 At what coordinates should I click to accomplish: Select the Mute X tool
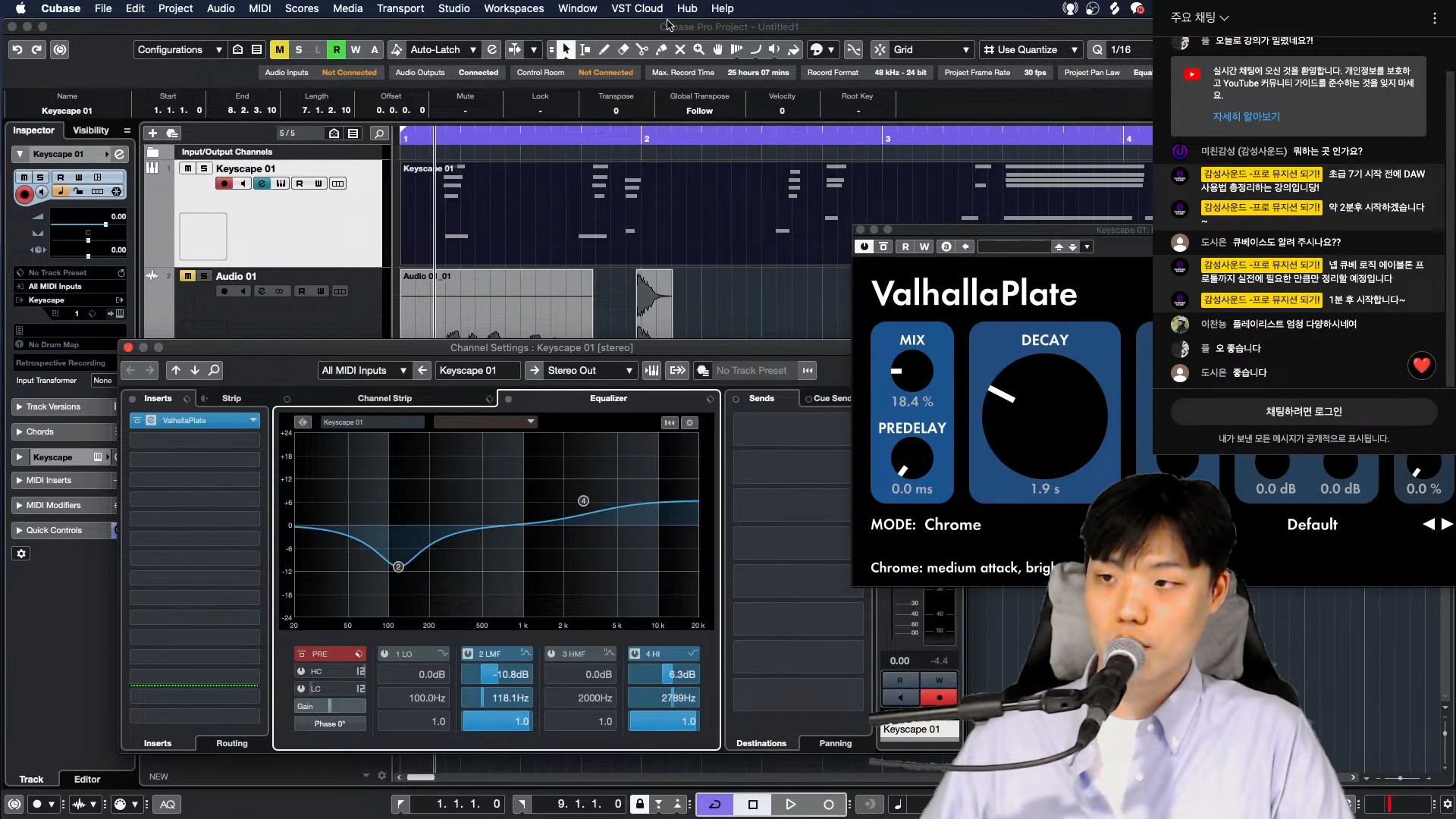680,49
